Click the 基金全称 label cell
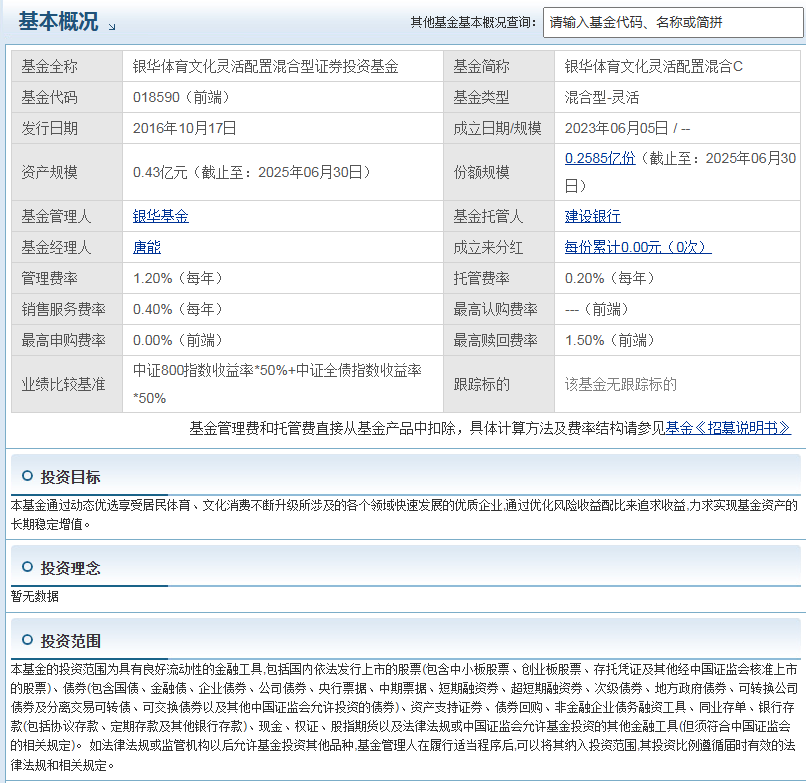Image resolution: width=806 pixels, height=783 pixels. pos(67,66)
